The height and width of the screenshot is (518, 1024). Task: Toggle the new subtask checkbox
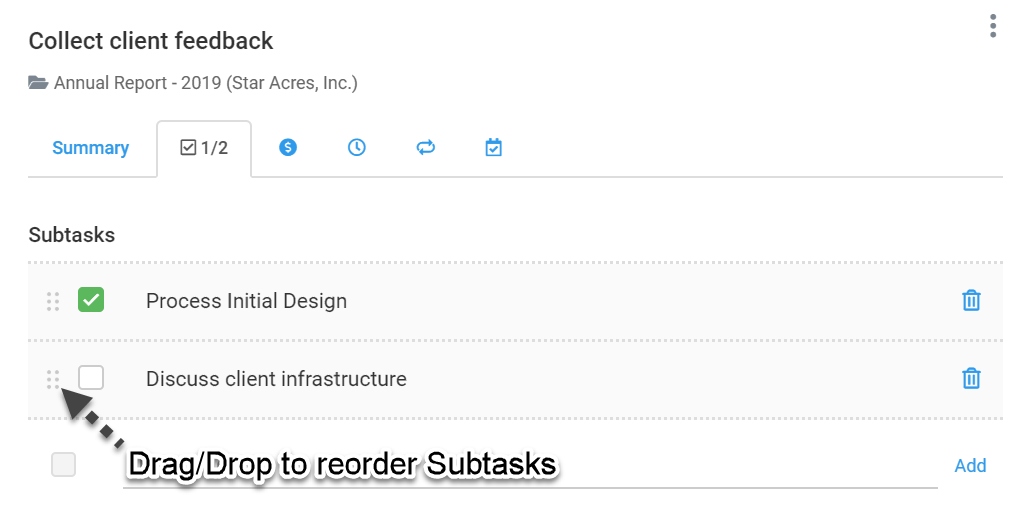pos(63,464)
